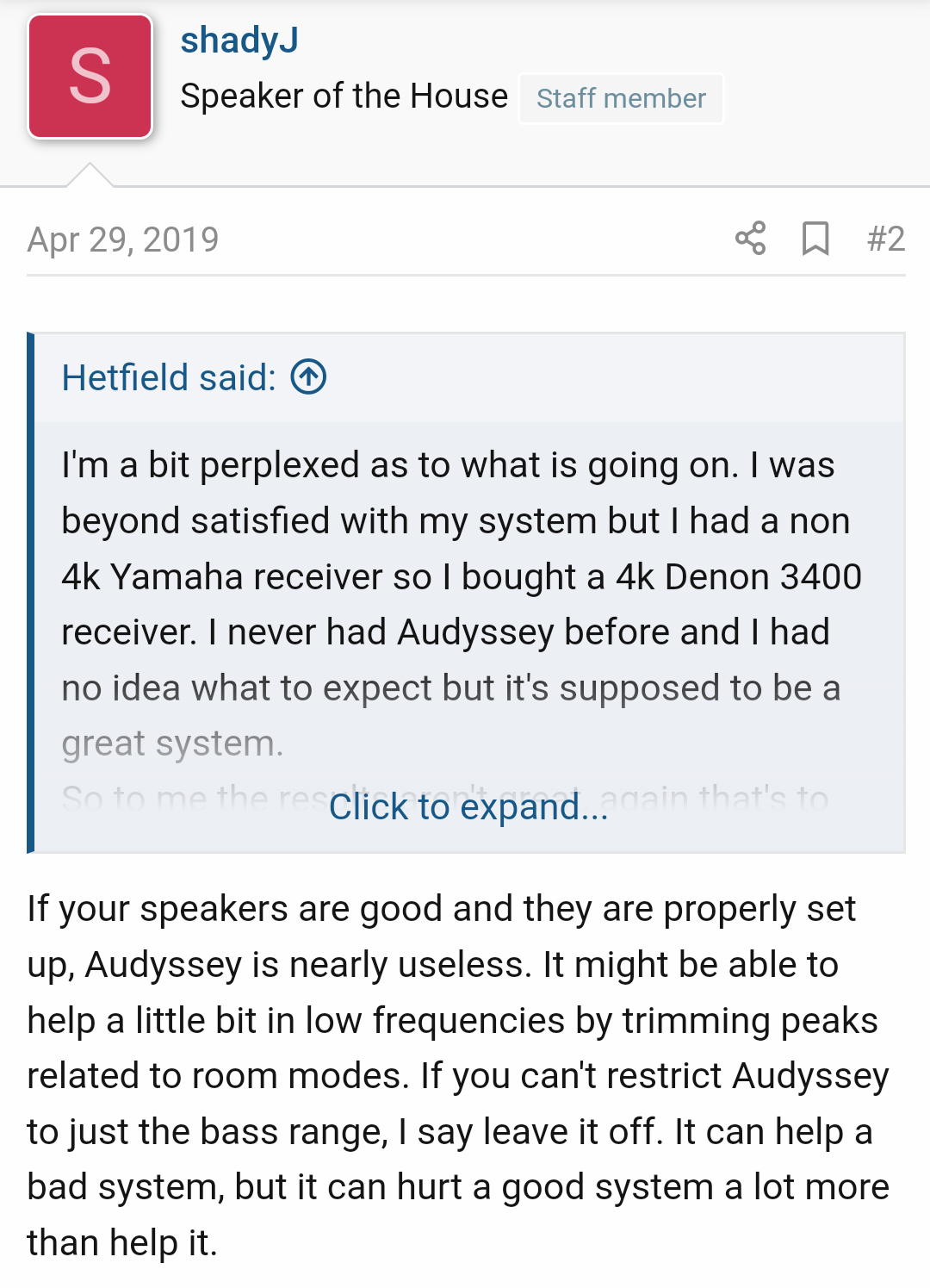
Task: Expand the quote via Click to expand
Action: [x=468, y=807]
